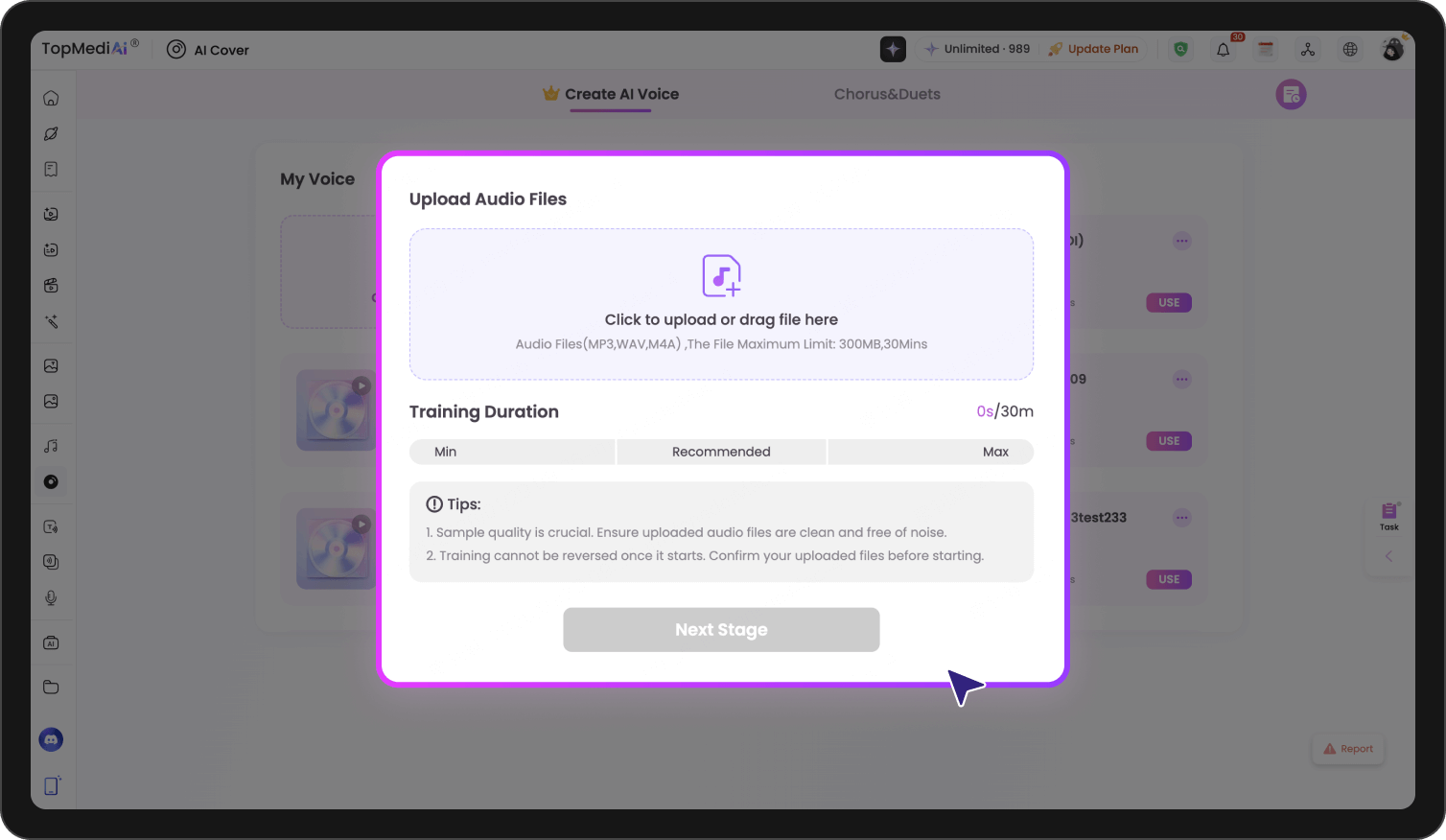Open the language globe icon

[x=1350, y=49]
